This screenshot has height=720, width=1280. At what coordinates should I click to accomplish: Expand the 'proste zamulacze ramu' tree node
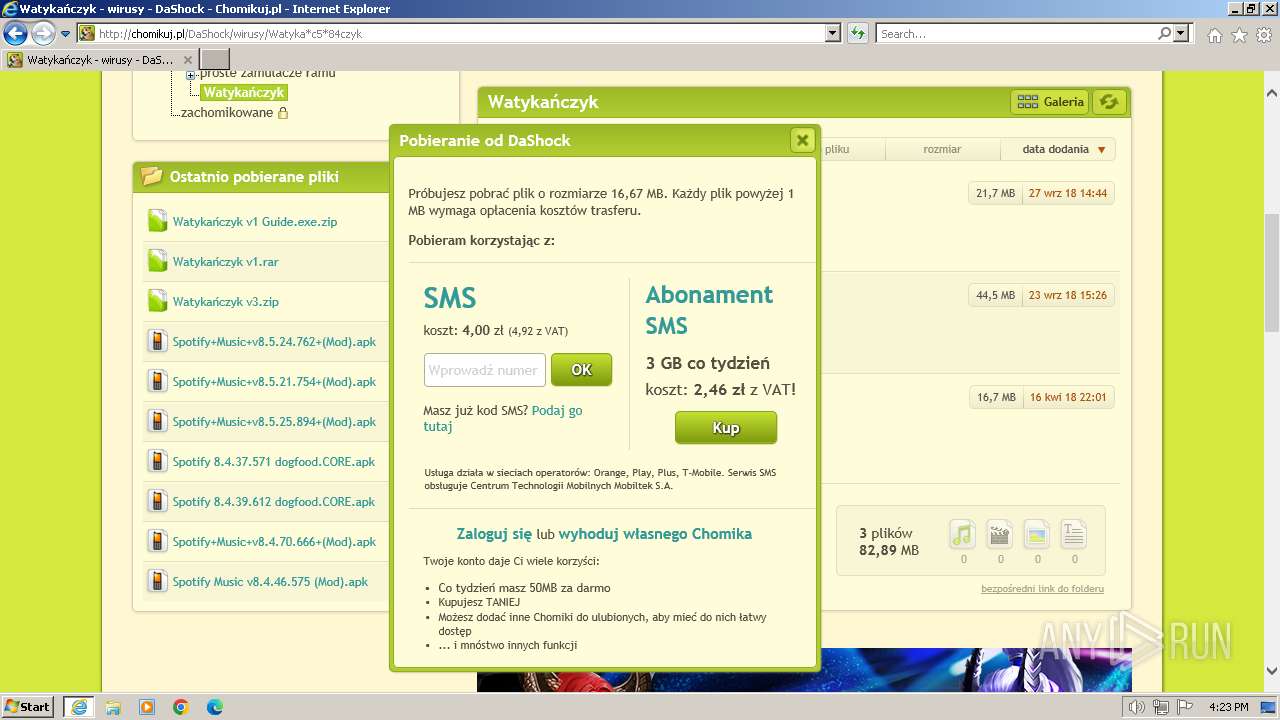pyautogui.click(x=191, y=75)
